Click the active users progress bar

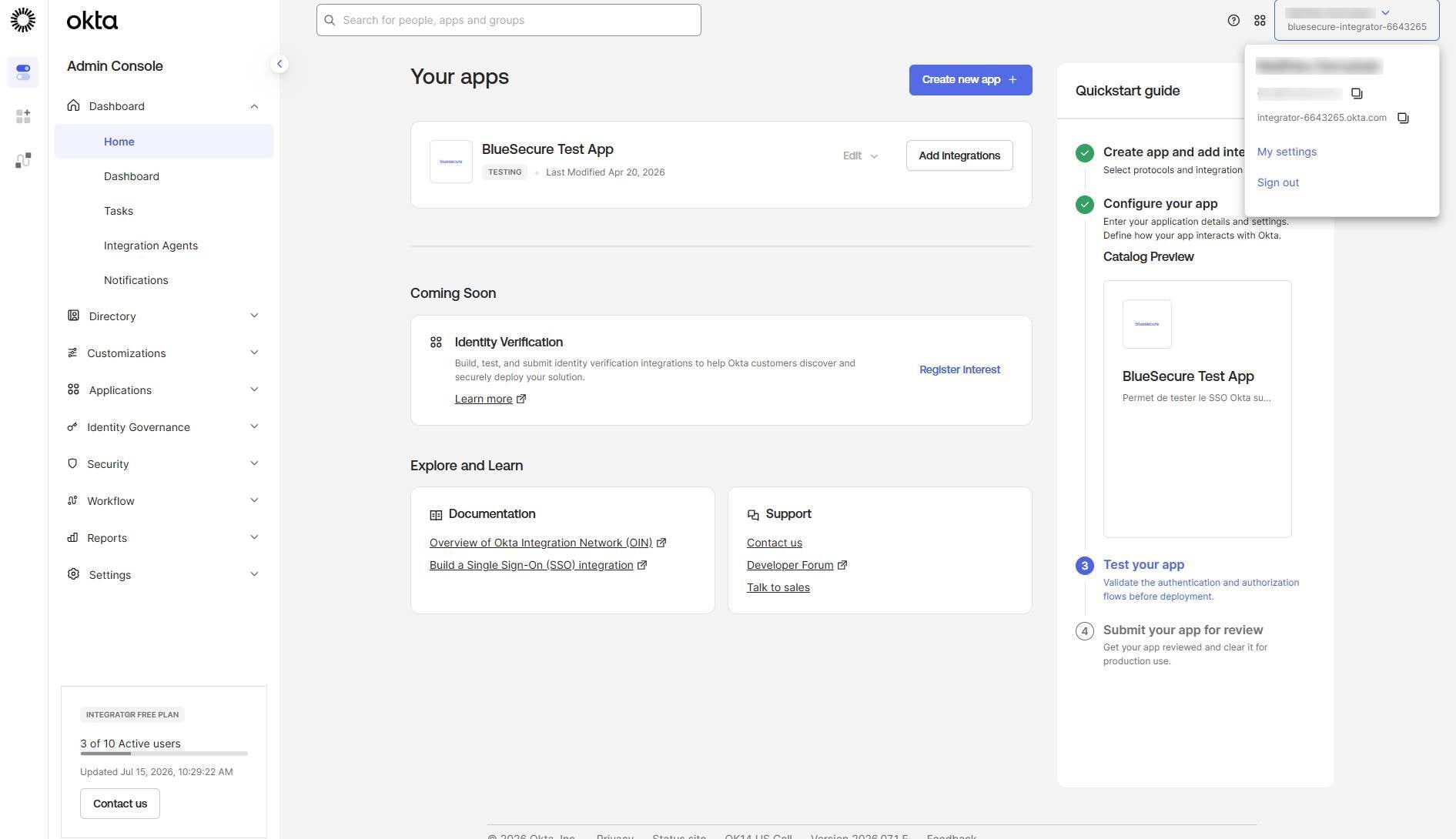(x=164, y=754)
